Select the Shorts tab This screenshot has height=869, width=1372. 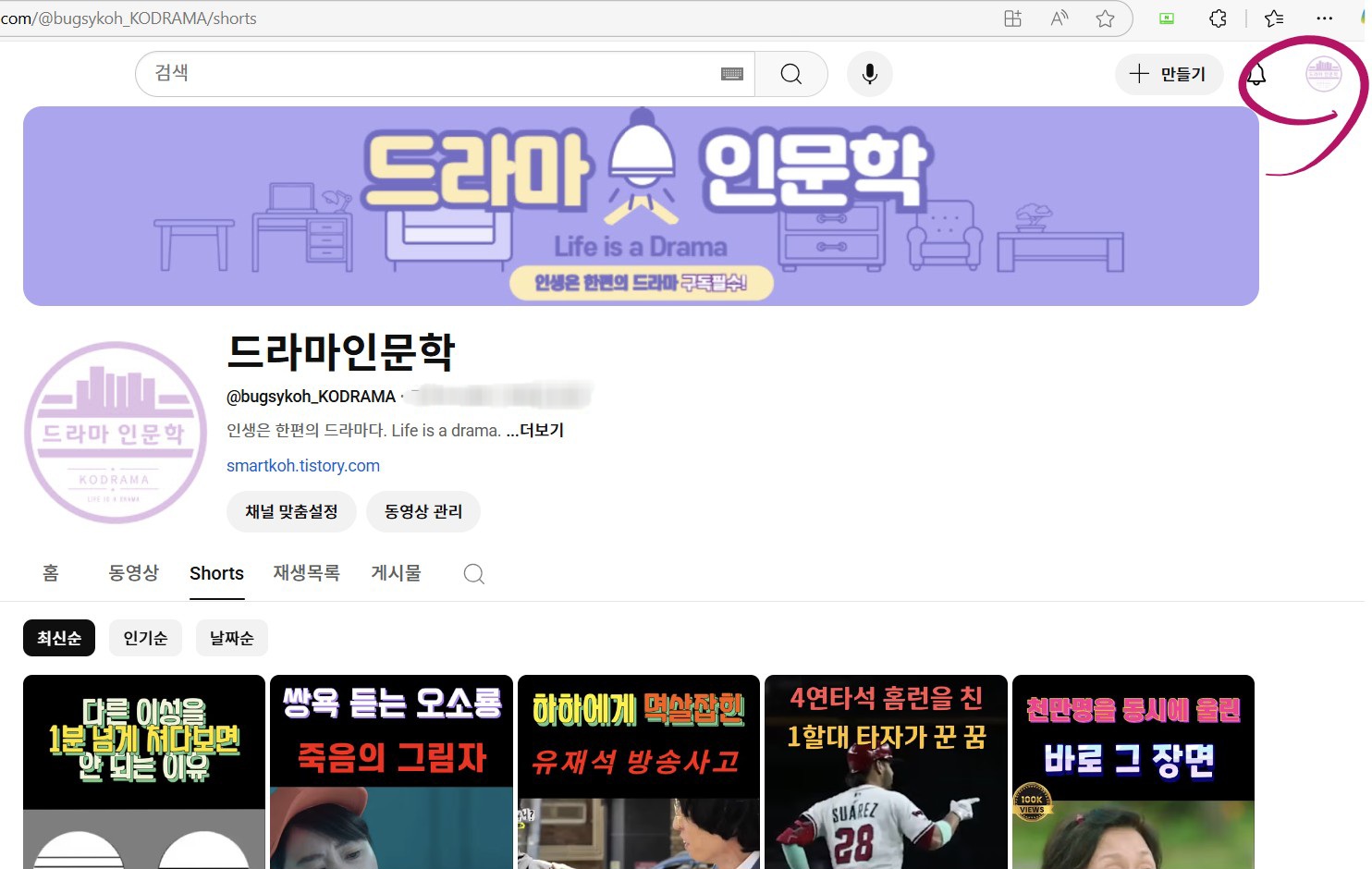pos(216,573)
